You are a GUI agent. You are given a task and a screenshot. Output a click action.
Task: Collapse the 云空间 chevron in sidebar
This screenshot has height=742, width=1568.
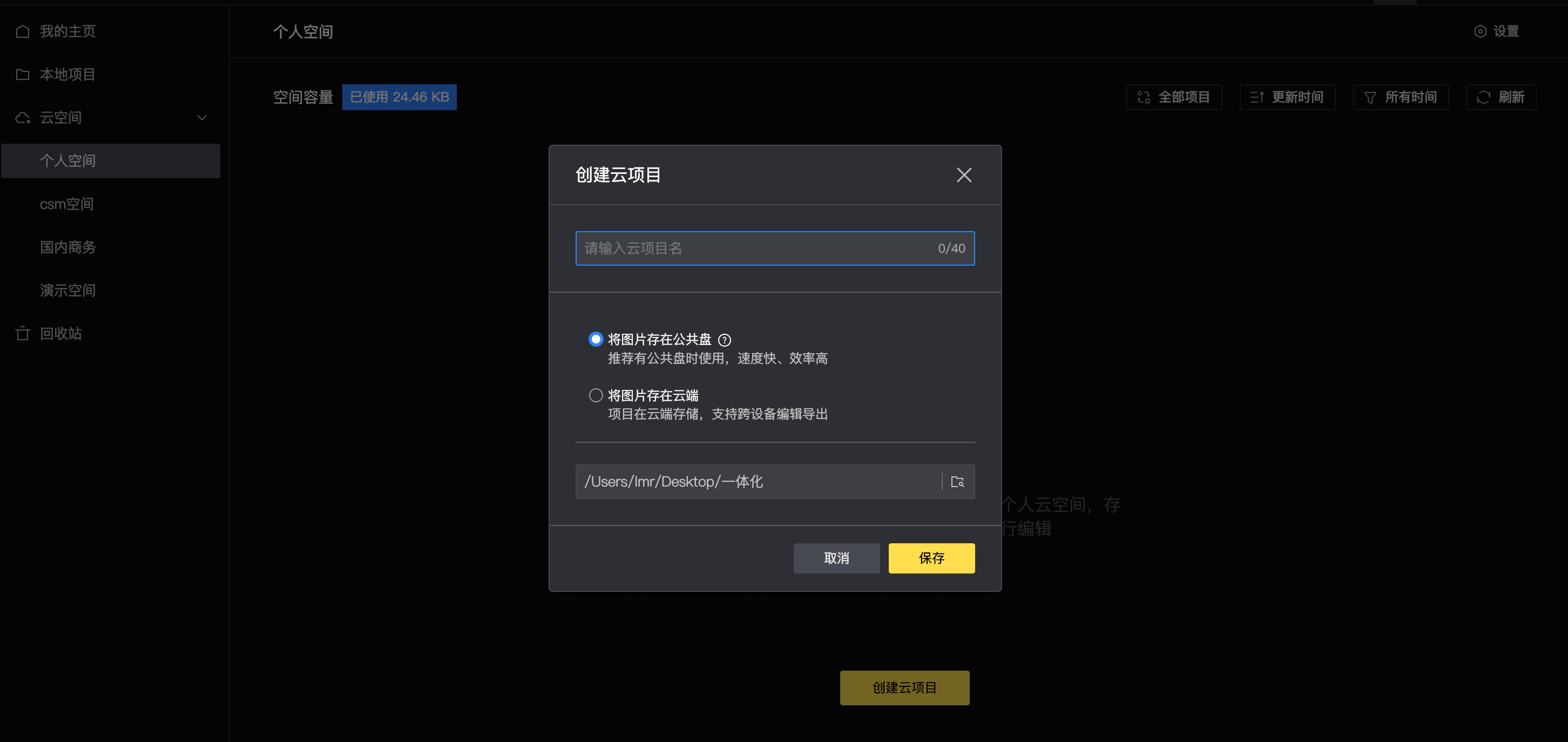point(202,118)
